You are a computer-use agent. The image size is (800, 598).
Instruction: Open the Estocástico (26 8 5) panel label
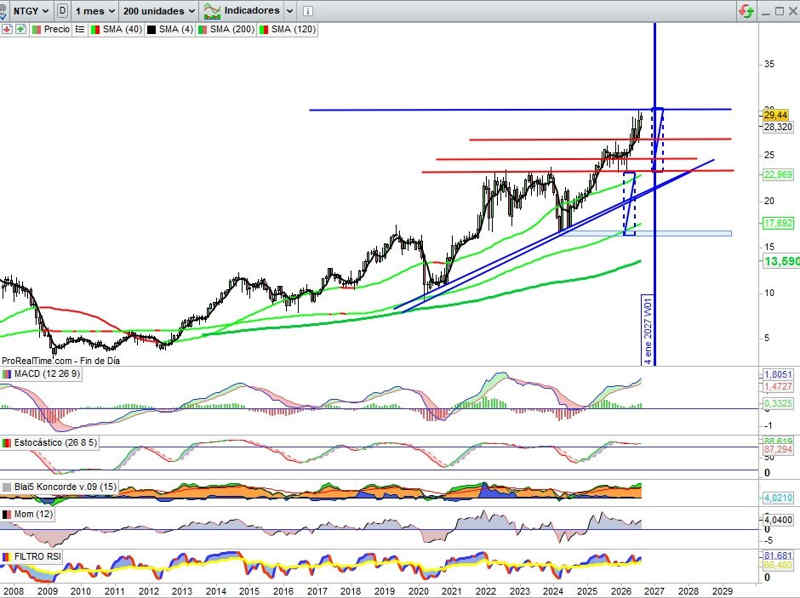coord(55,442)
